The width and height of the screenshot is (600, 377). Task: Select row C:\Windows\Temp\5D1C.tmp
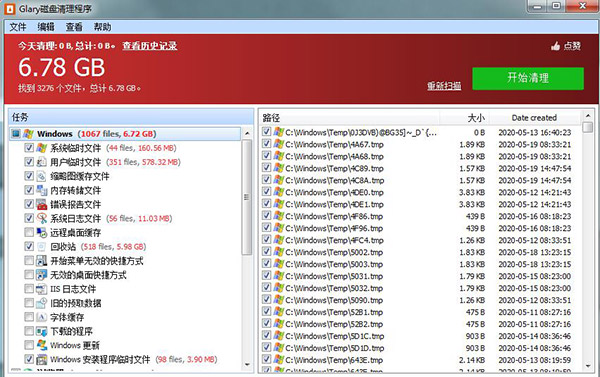[x=421, y=336]
